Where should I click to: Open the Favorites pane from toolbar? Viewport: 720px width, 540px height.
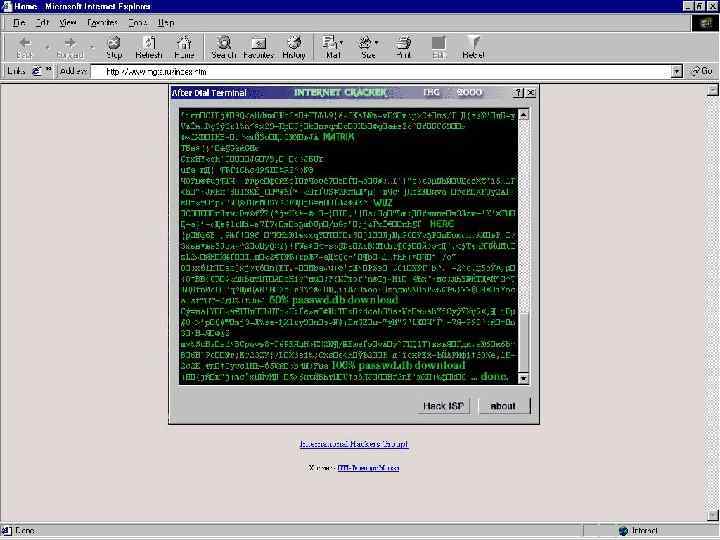(x=259, y=48)
